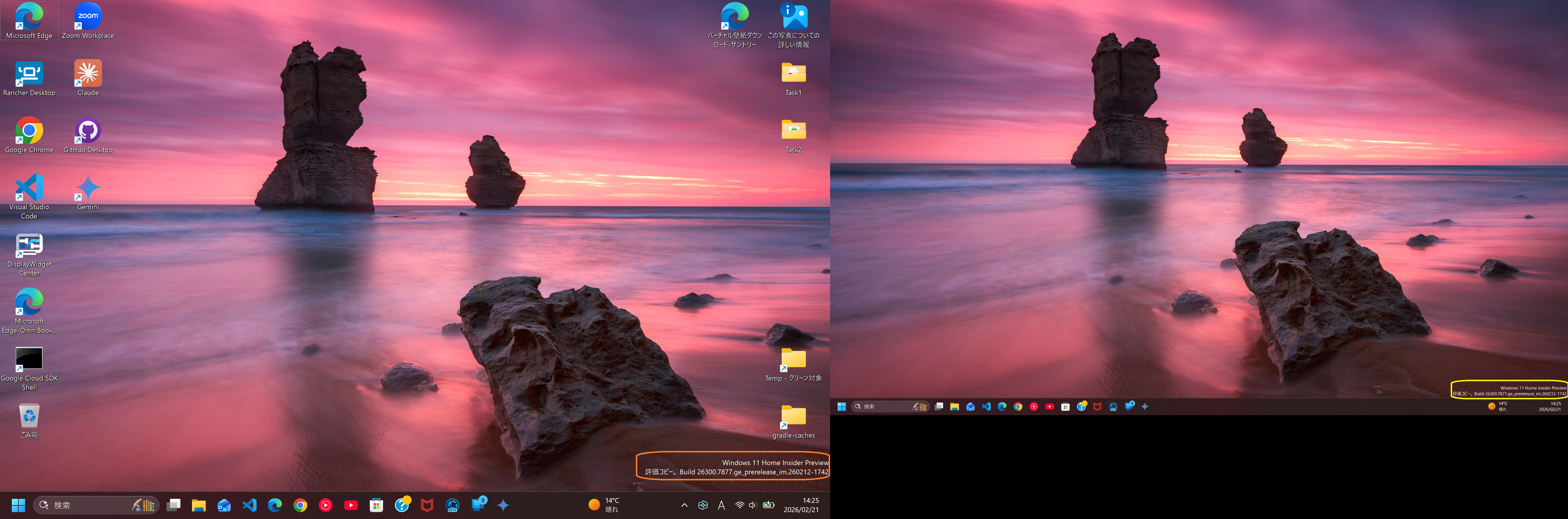Open Microsoft Store in left taskbar
Screen dimensions: 1568x519
(376, 505)
